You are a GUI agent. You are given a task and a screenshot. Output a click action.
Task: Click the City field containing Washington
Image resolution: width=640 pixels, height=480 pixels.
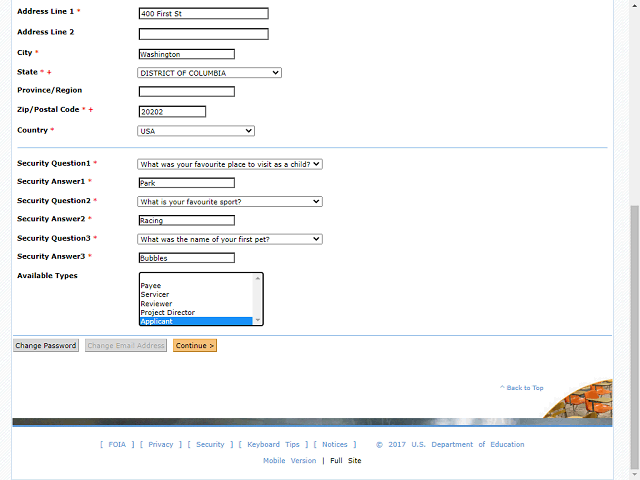[187, 54]
